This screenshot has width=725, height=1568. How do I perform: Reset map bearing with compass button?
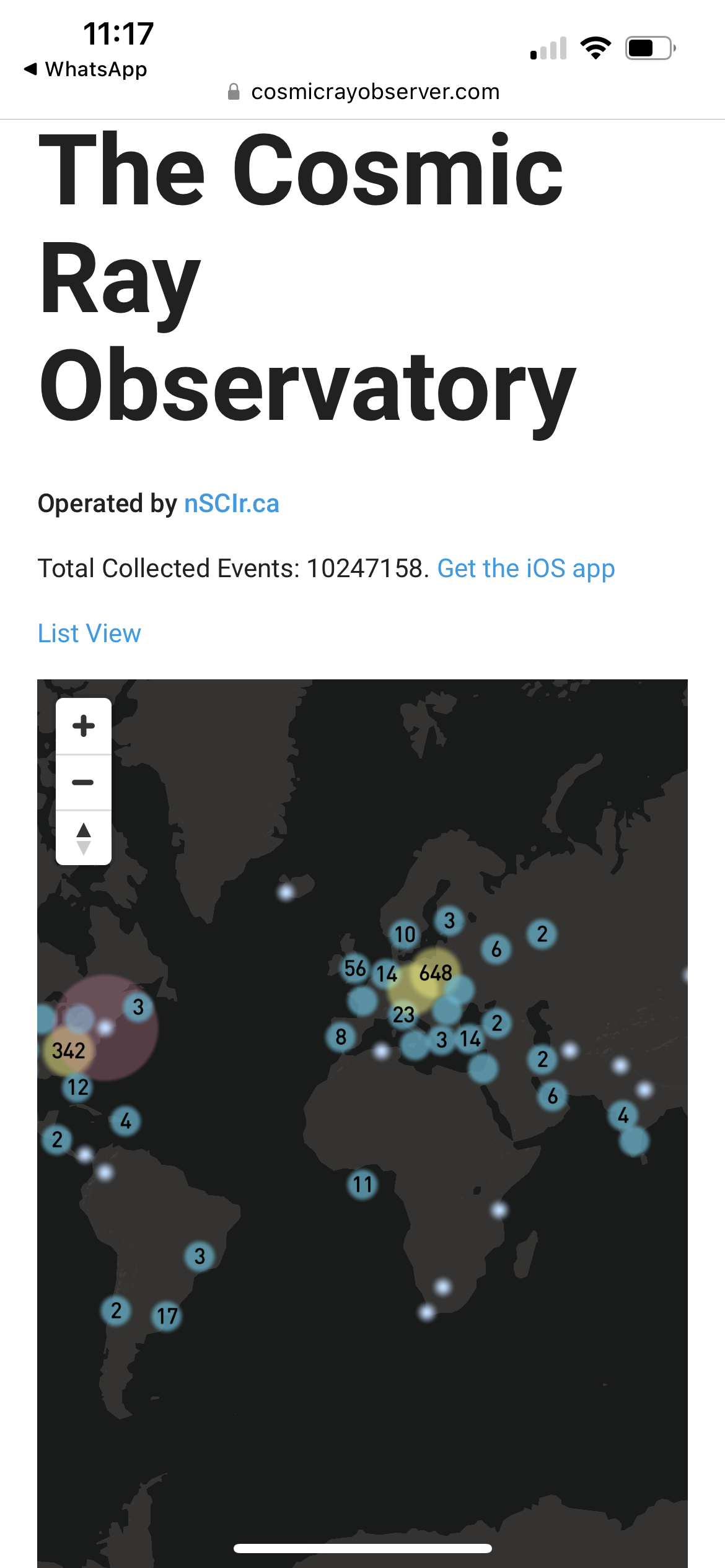pos(84,838)
